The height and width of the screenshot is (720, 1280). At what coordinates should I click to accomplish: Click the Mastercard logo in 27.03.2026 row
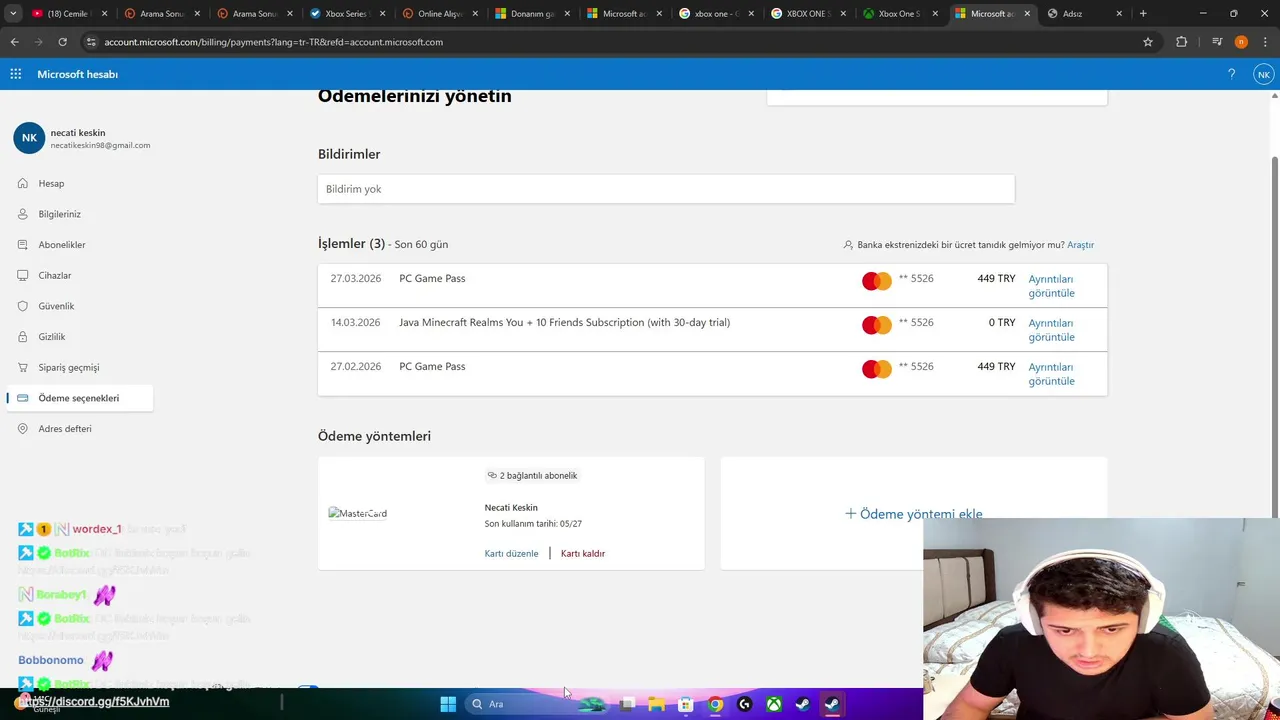tap(877, 282)
